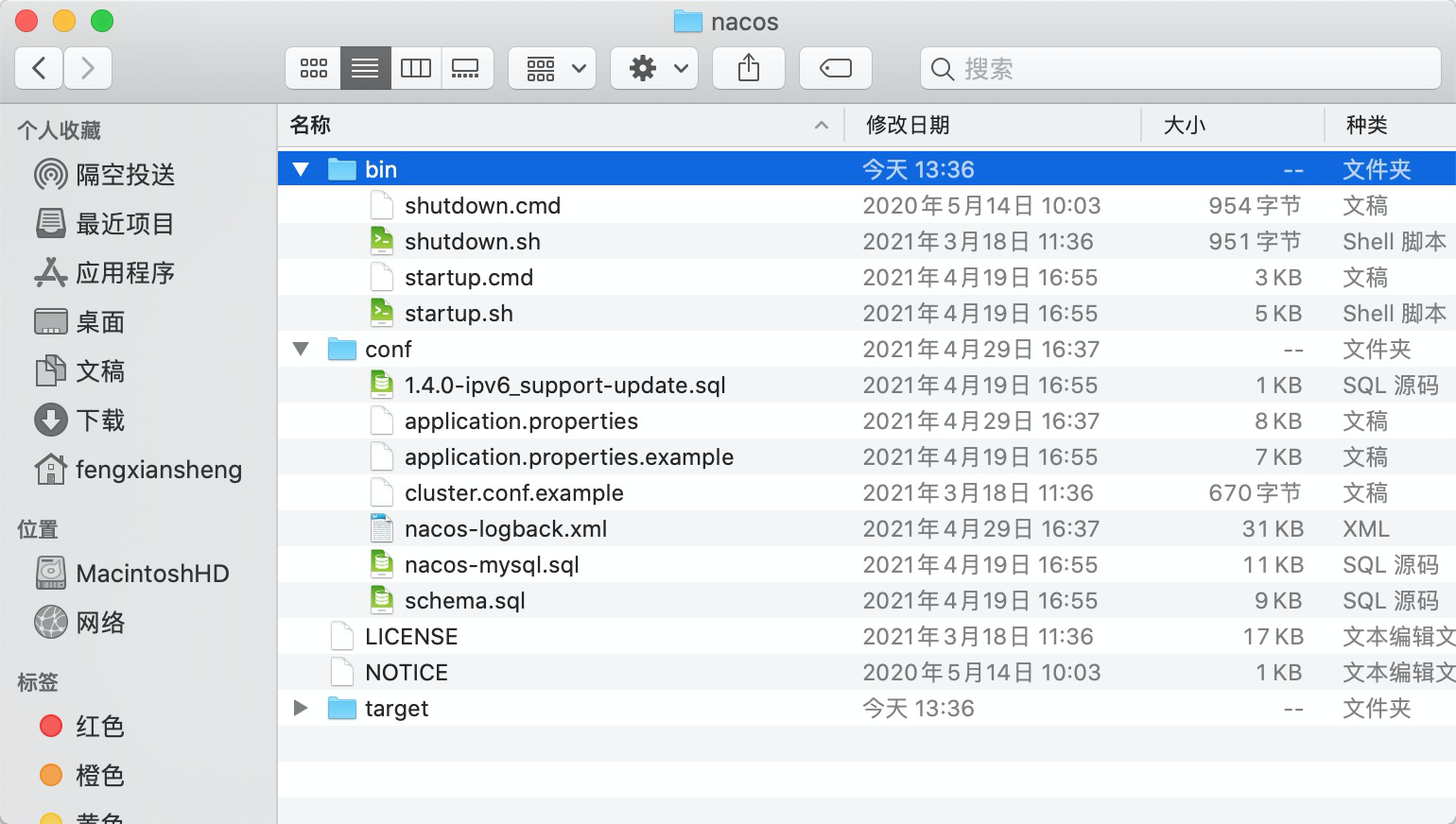Image resolution: width=1456 pixels, height=824 pixels.
Task: Select the shutdown.sh script icon
Action: pos(381,241)
